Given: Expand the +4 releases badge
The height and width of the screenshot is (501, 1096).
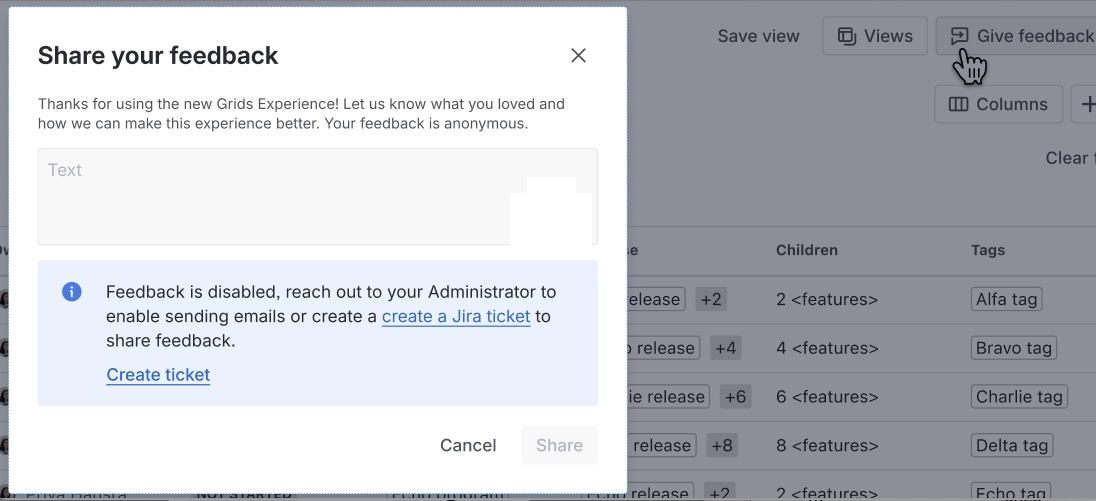Looking at the screenshot, I should click(725, 348).
